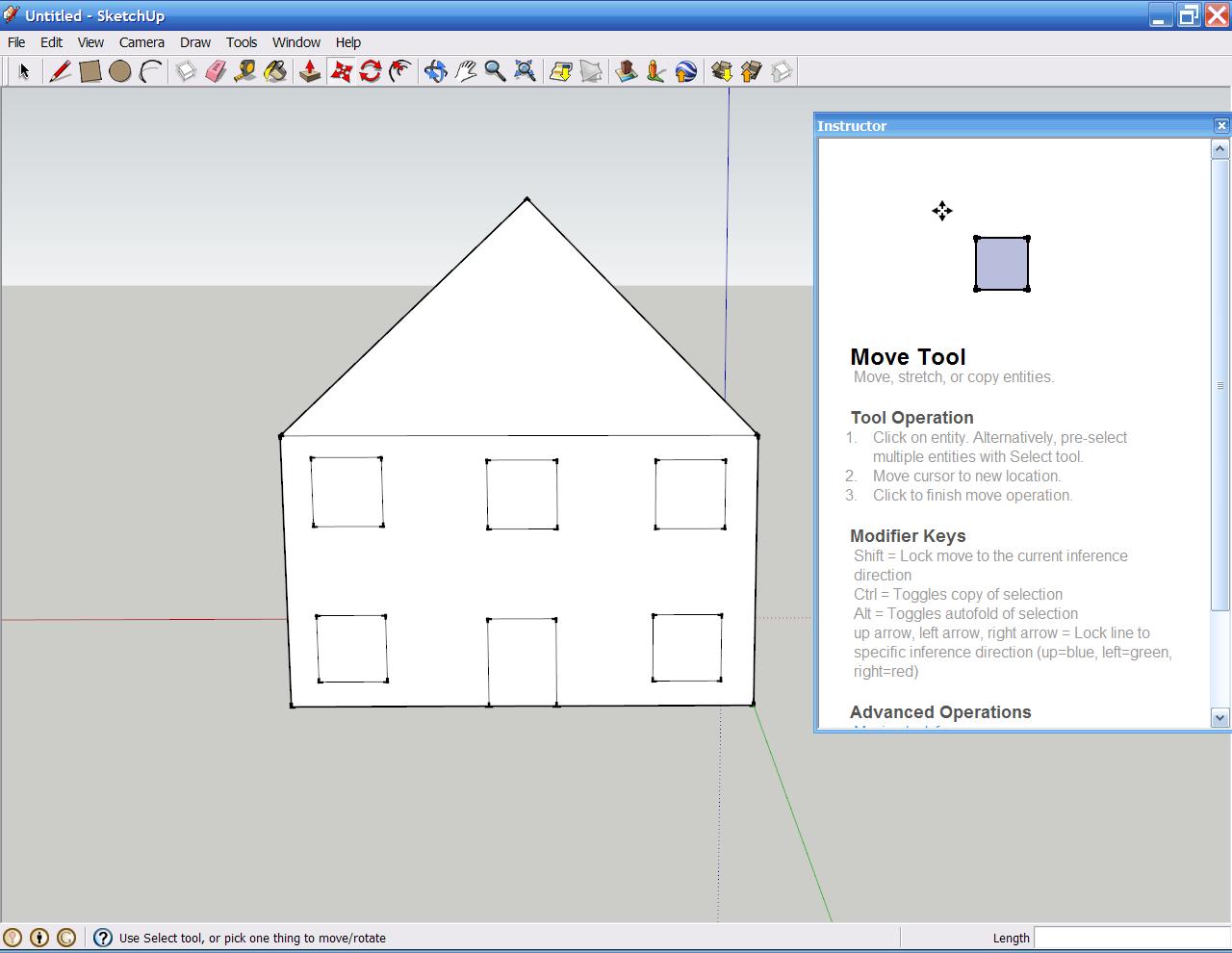Viewport: 1232px width, 953px height.
Task: Open the Paint Bucket tool
Action: 275,70
